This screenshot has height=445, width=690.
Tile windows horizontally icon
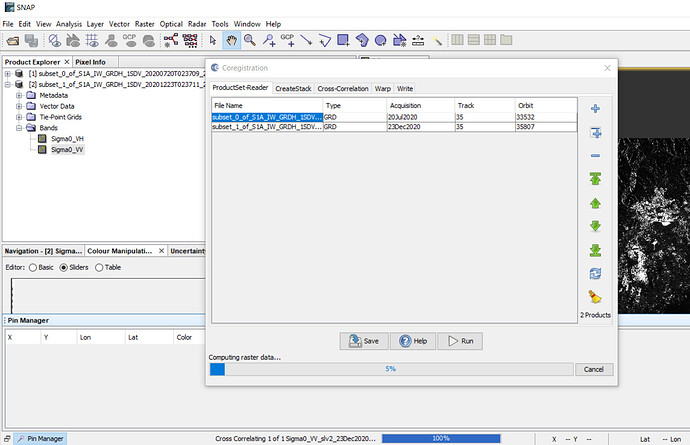click(x=473, y=40)
